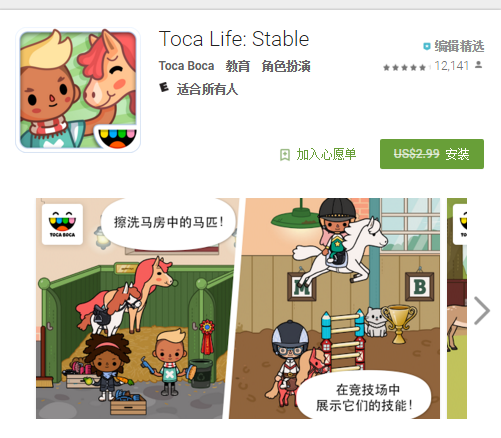This screenshot has height=438, width=501.
Task: Click the Toca Boca logo in first screenshot
Action: (x=62, y=224)
